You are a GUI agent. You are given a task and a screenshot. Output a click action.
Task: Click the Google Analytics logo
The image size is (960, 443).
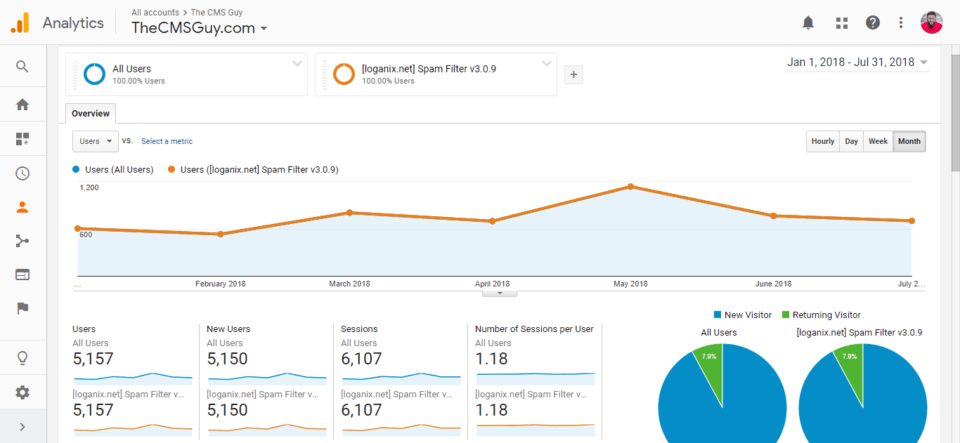pos(20,23)
